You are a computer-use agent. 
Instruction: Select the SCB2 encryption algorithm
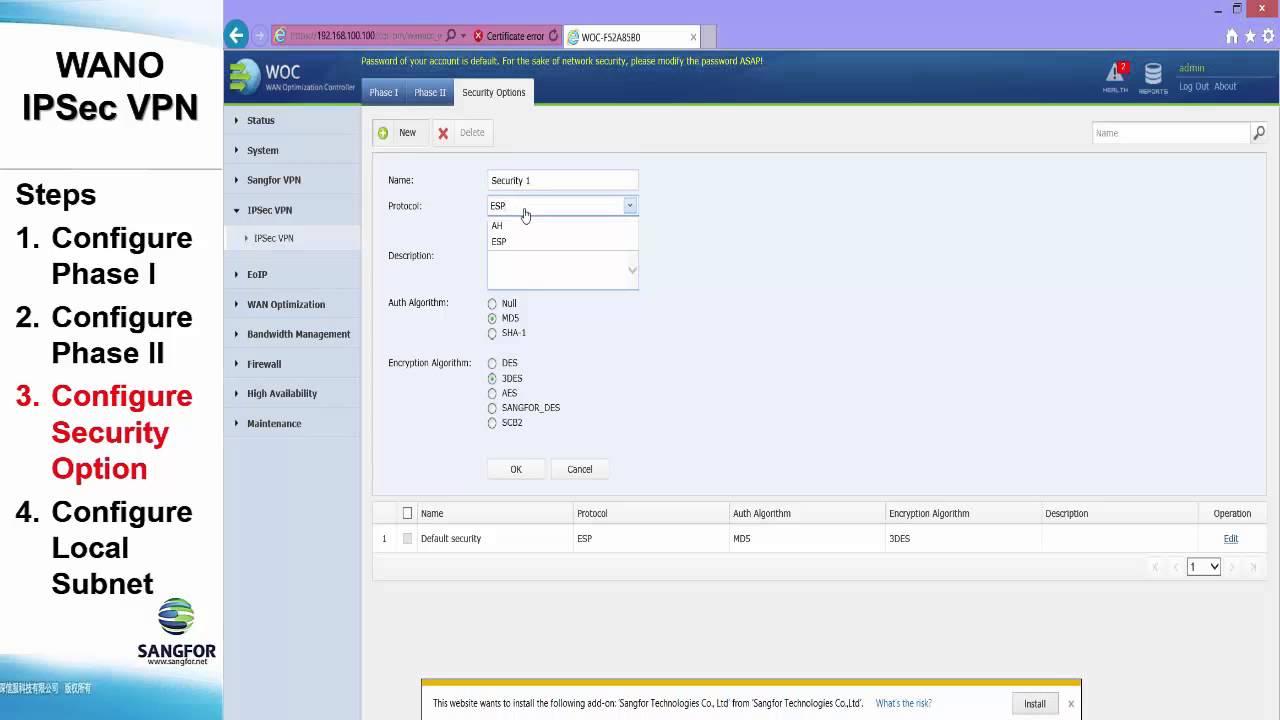coord(492,424)
